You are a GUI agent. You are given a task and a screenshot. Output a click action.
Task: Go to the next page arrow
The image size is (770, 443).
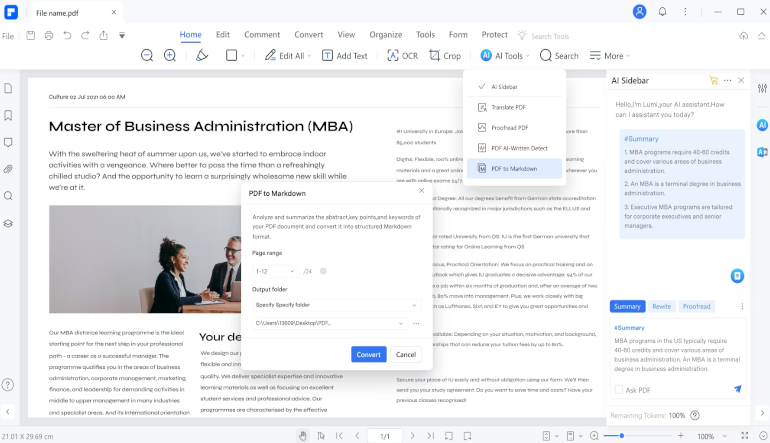(412, 436)
